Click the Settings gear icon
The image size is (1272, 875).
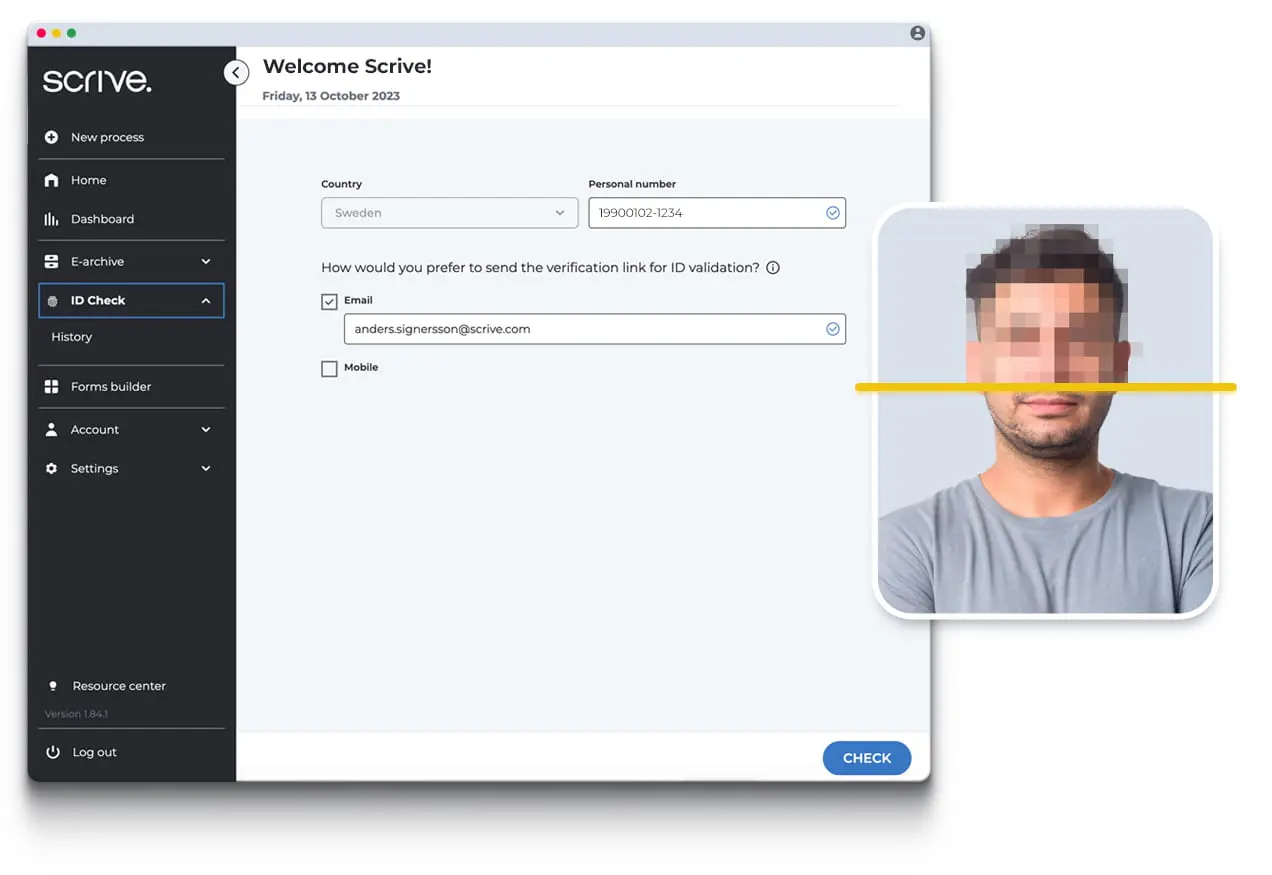pos(52,468)
